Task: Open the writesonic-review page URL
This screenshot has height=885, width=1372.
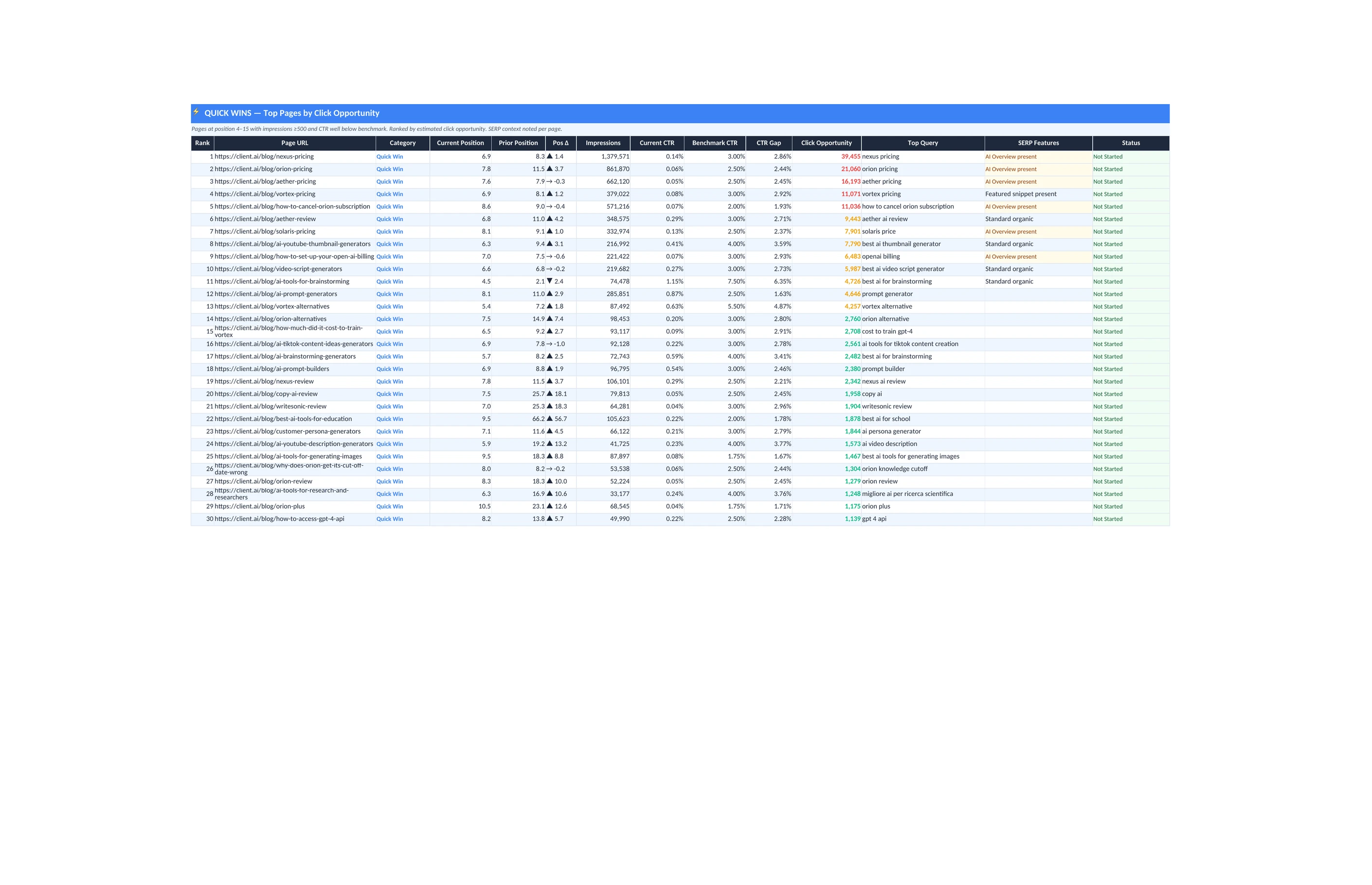Action: 270,407
